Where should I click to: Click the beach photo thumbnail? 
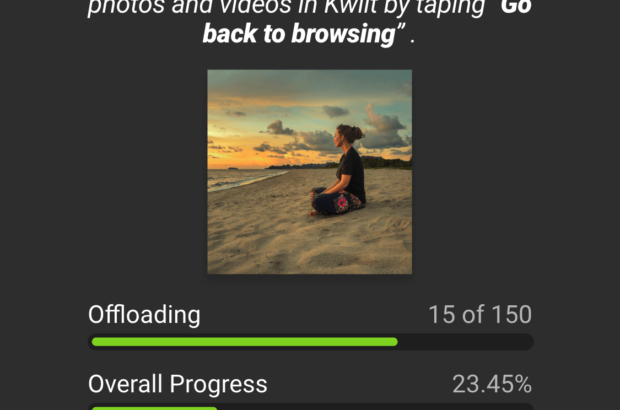point(309,171)
